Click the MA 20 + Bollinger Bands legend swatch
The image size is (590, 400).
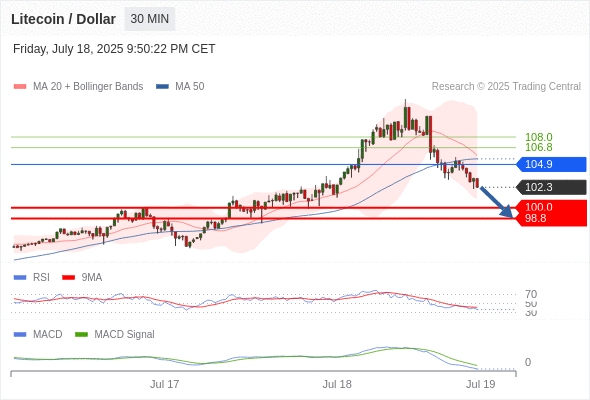point(20,87)
